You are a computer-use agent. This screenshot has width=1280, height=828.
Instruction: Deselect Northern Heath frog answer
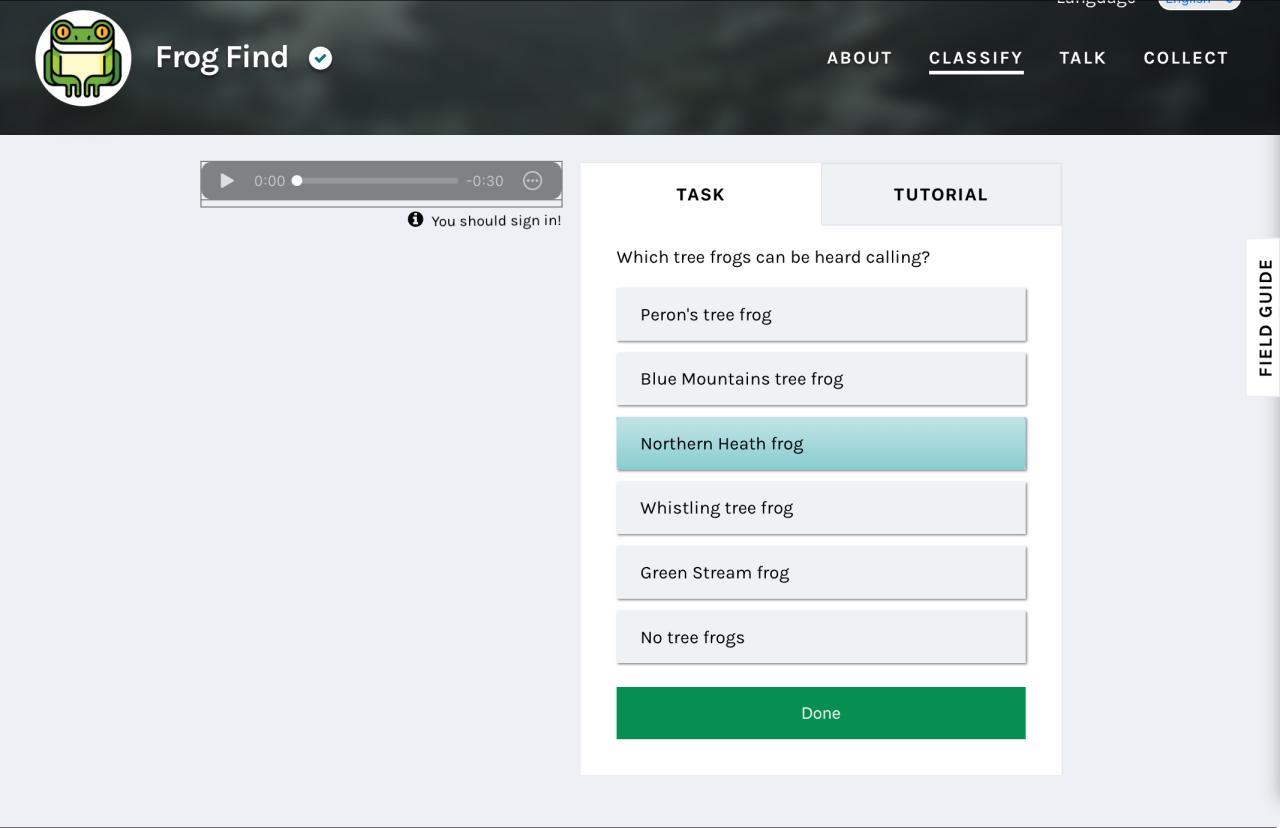click(821, 444)
